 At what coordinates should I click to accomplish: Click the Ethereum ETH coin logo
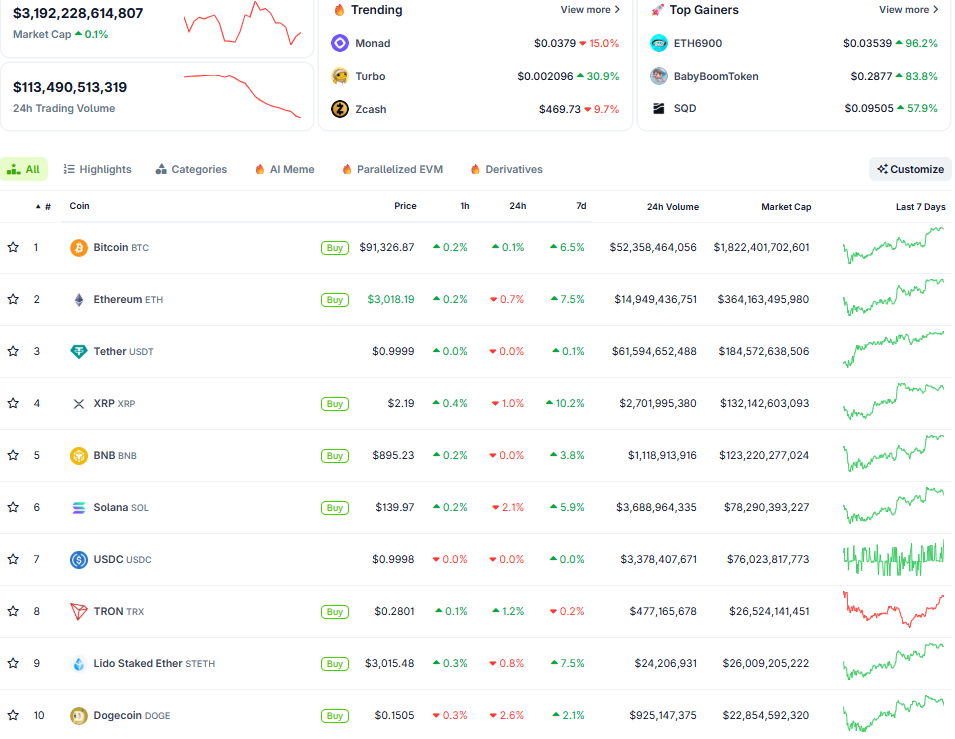[x=77, y=299]
